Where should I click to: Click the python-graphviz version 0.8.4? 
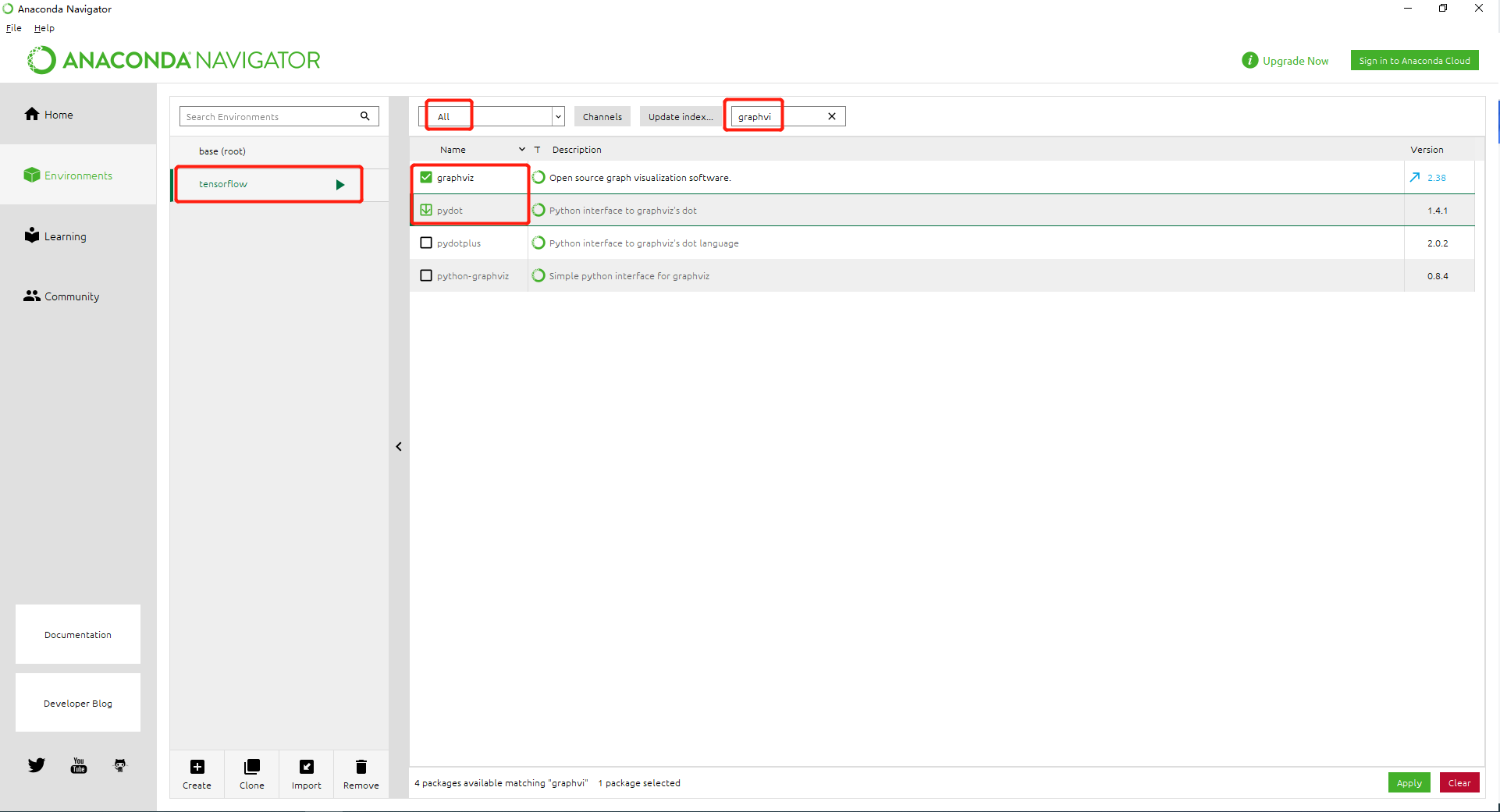click(x=1438, y=276)
